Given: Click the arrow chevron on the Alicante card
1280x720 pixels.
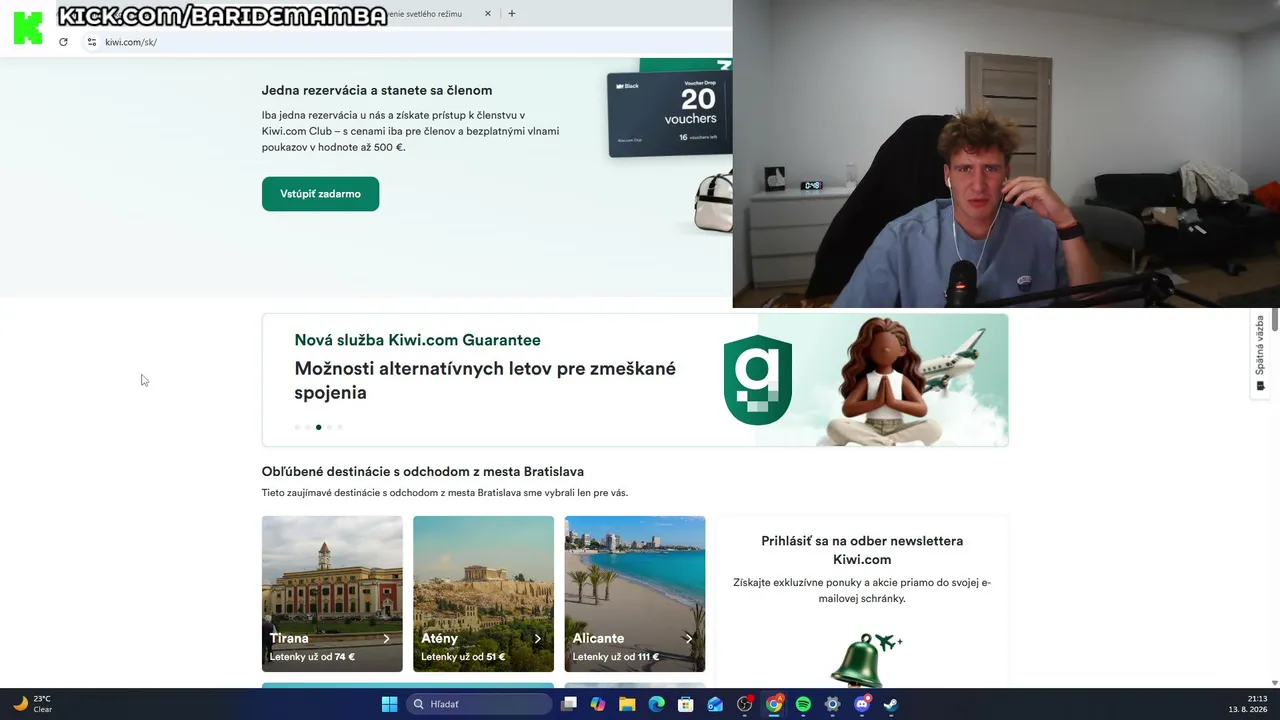Looking at the screenshot, I should point(688,638).
